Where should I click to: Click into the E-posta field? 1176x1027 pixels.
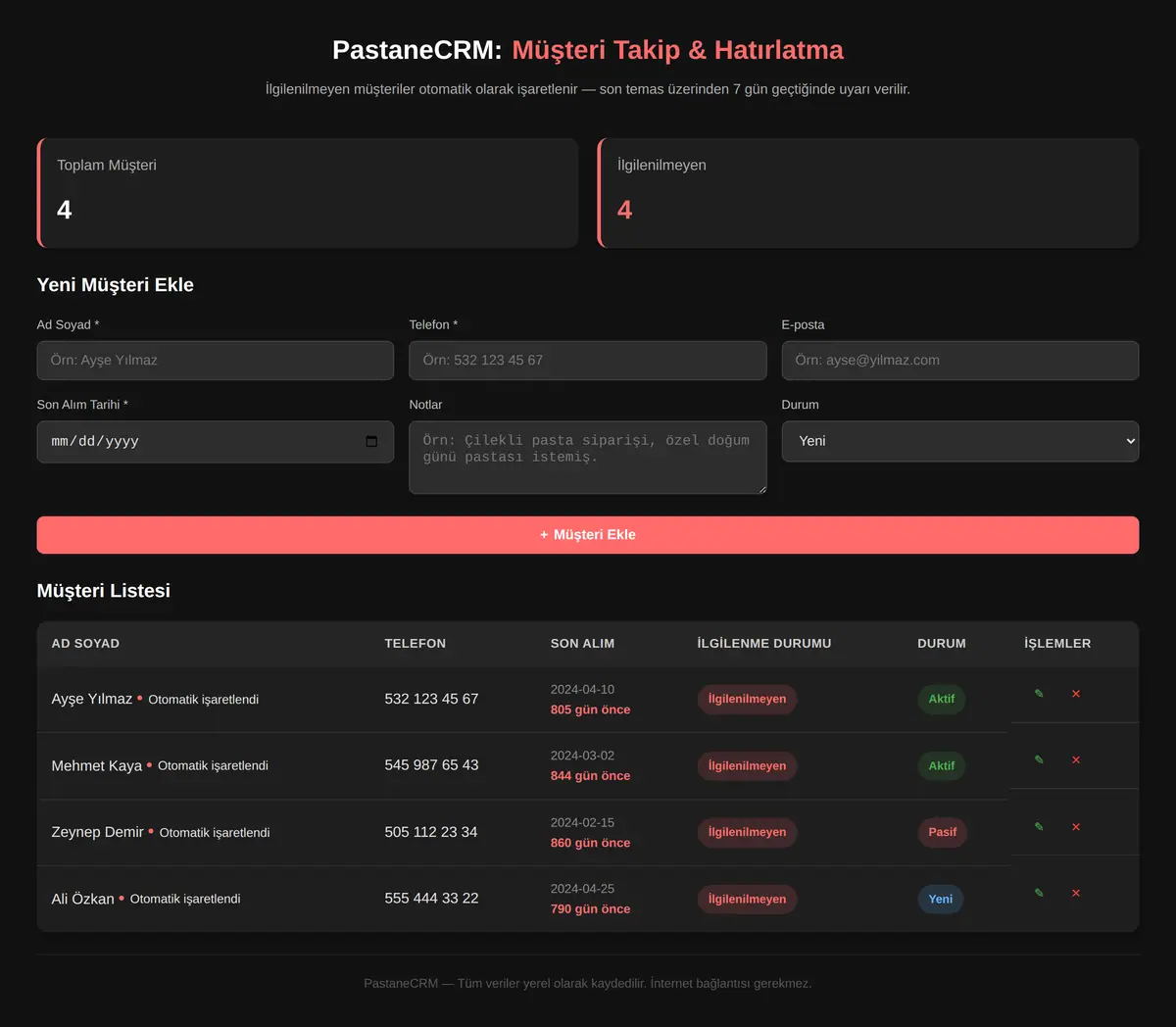point(960,361)
